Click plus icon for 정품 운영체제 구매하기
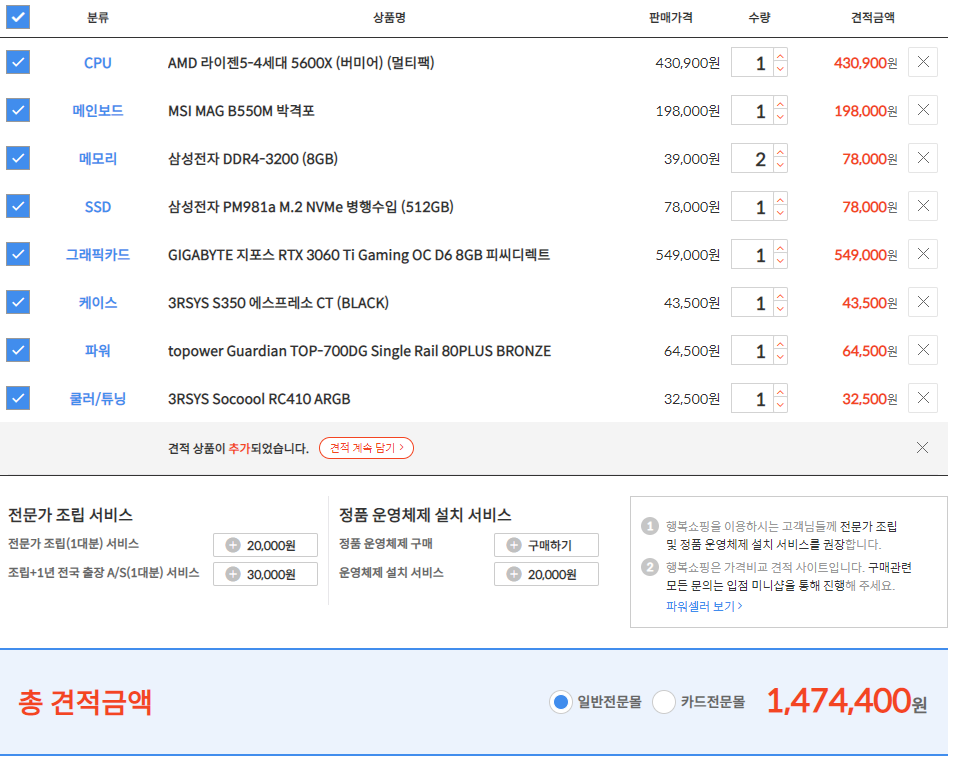Screen dimensions: 954x761 coord(514,545)
